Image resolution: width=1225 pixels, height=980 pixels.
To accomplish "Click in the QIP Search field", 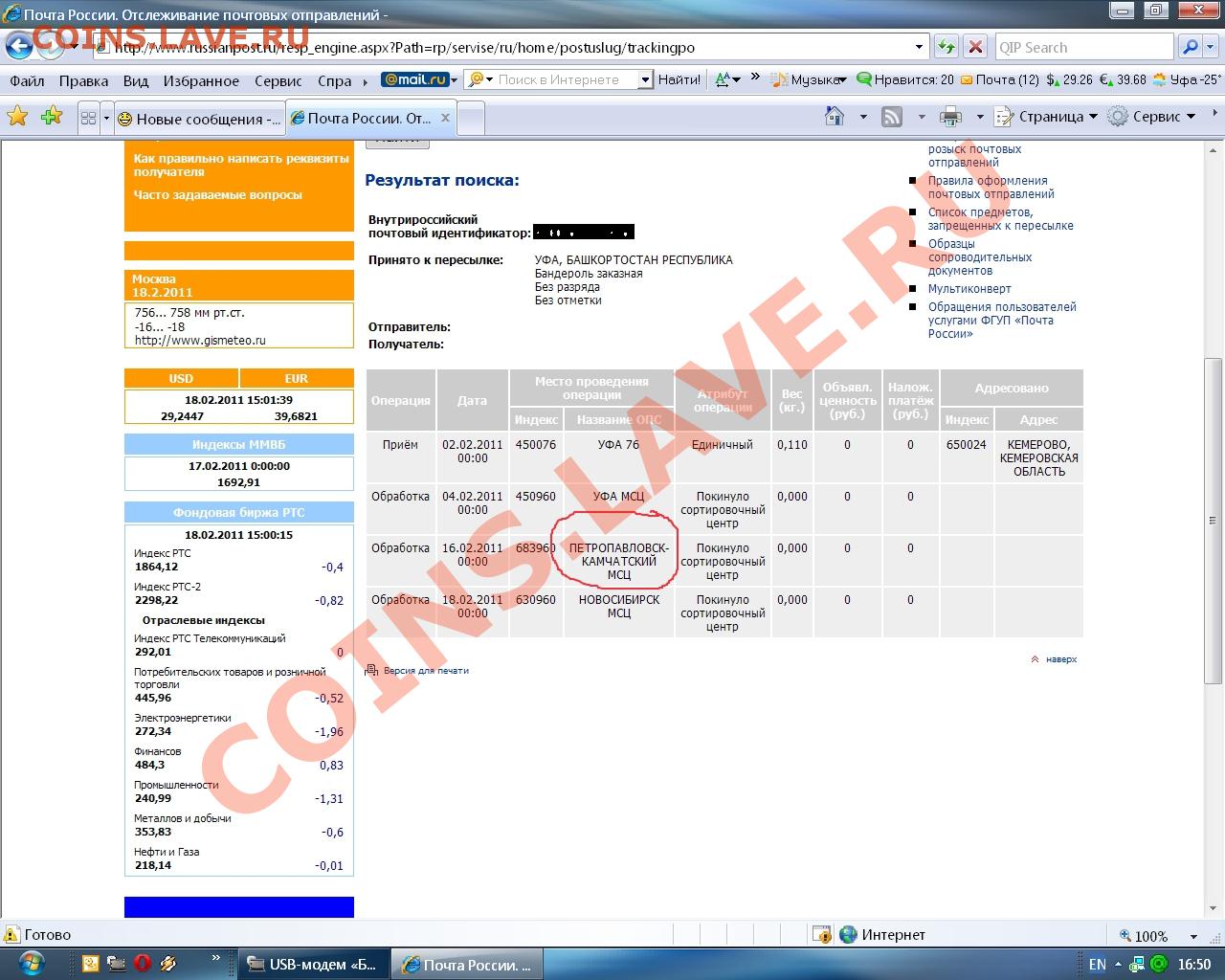I will pos(1083,47).
